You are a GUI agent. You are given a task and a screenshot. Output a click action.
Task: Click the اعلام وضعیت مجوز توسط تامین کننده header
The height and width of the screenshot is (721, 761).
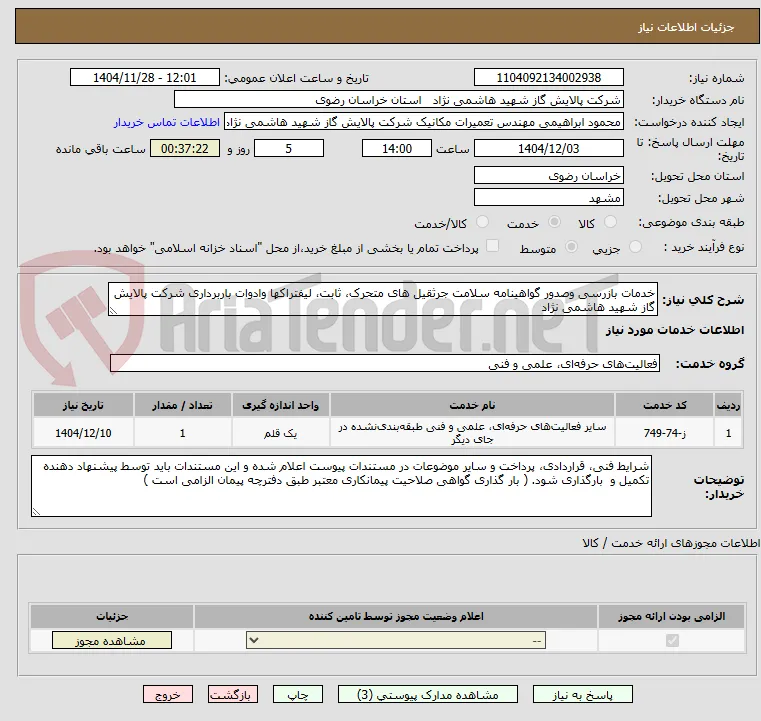[396, 616]
